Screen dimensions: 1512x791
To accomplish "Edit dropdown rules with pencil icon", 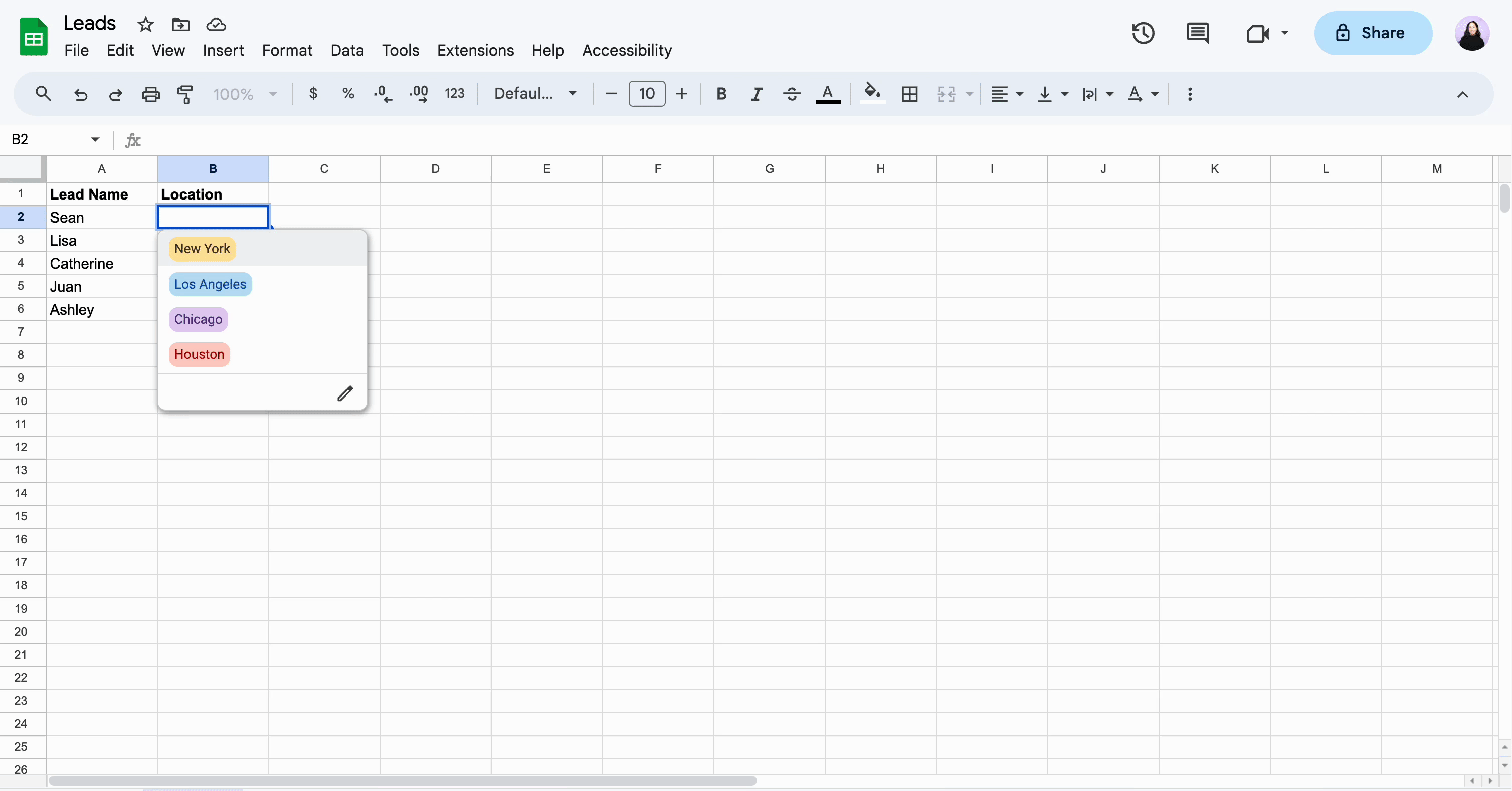I will [x=345, y=393].
